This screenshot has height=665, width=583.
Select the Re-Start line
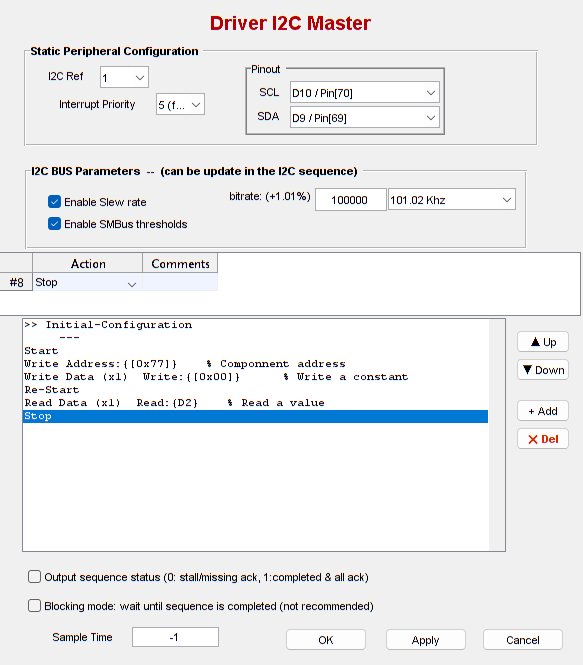pyautogui.click(x=255, y=390)
